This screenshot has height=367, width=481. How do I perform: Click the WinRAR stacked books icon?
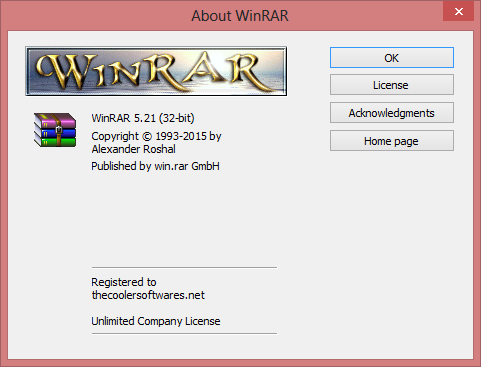point(55,130)
